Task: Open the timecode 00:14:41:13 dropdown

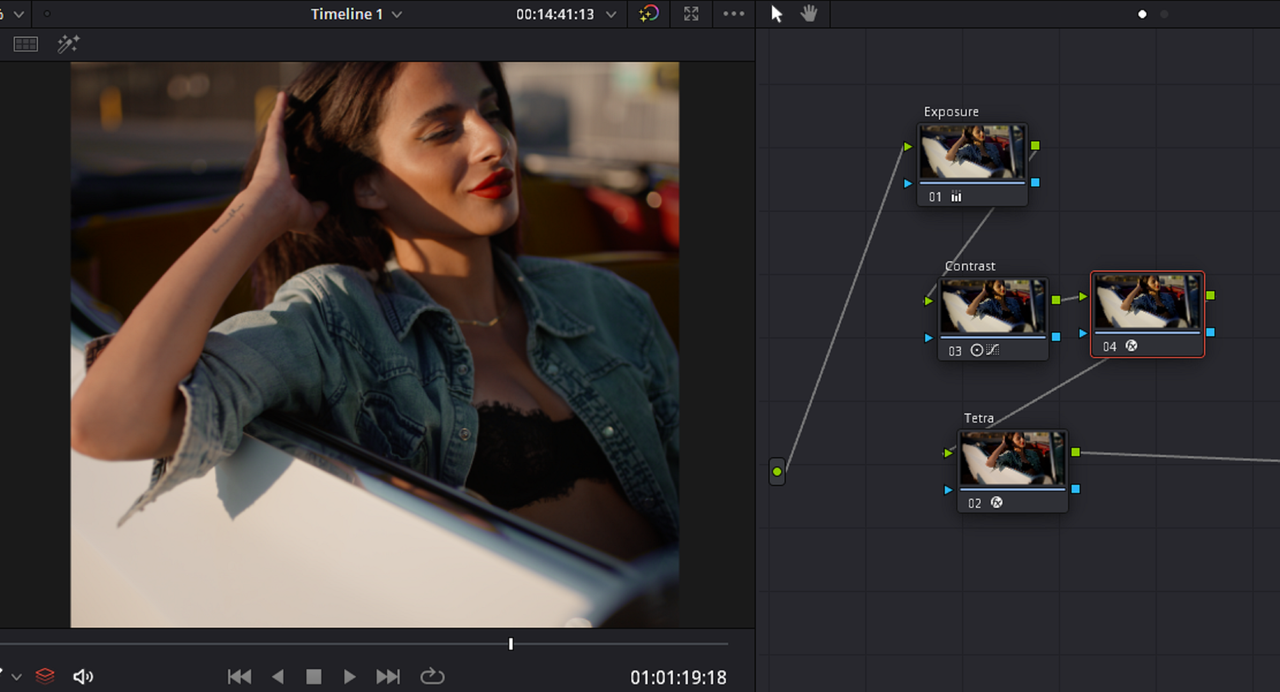Action: pos(566,14)
